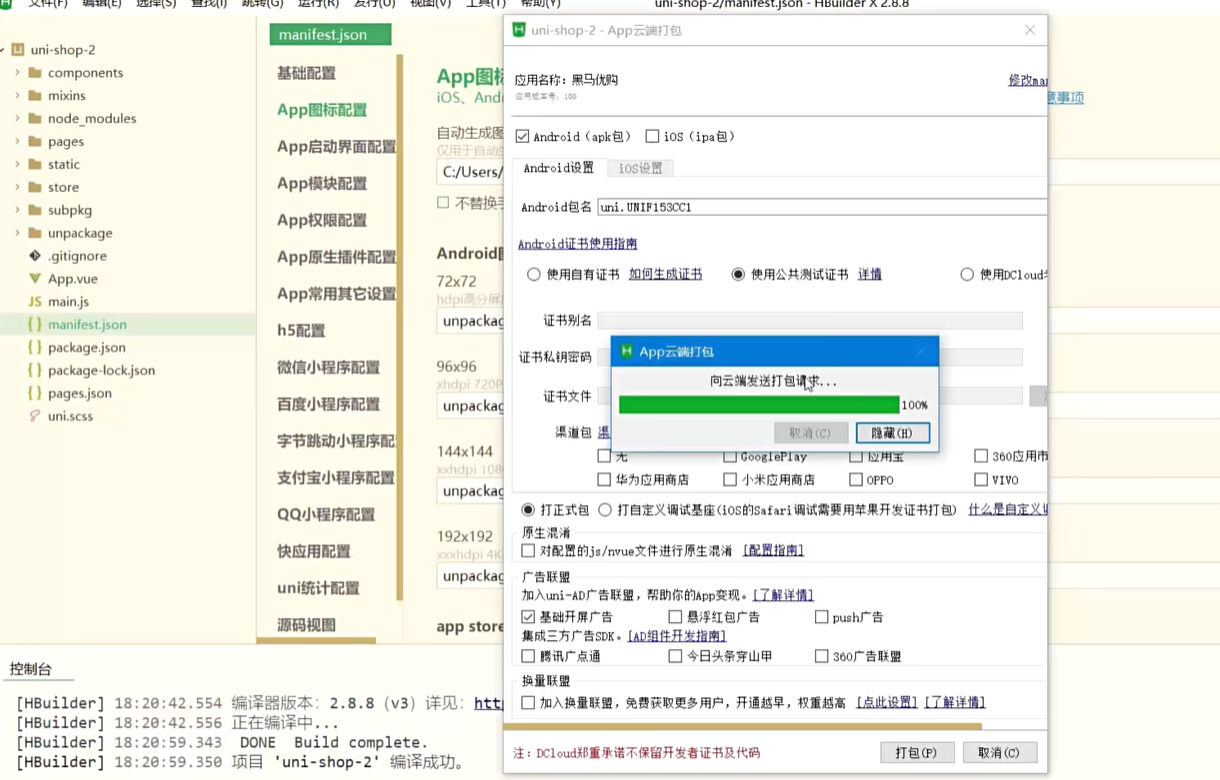
Task: Click the pages.json braces icon
Action: 35,394
